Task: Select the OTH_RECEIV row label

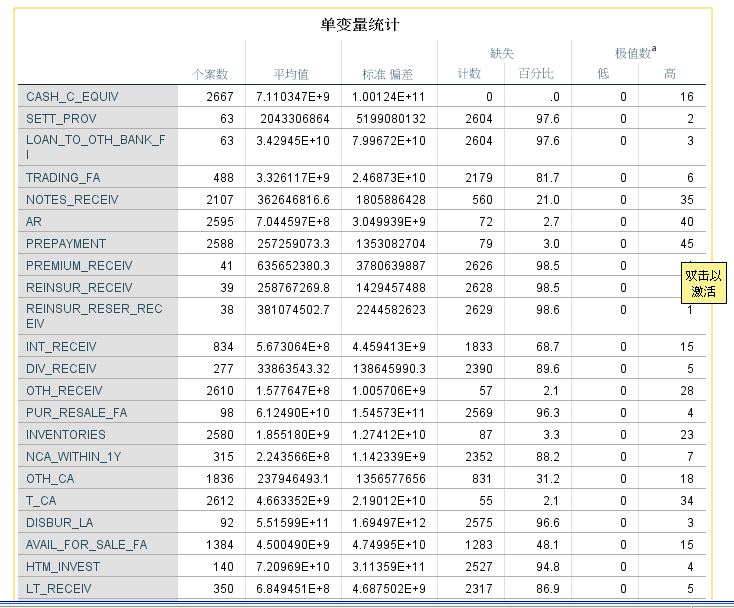Action: [64, 390]
